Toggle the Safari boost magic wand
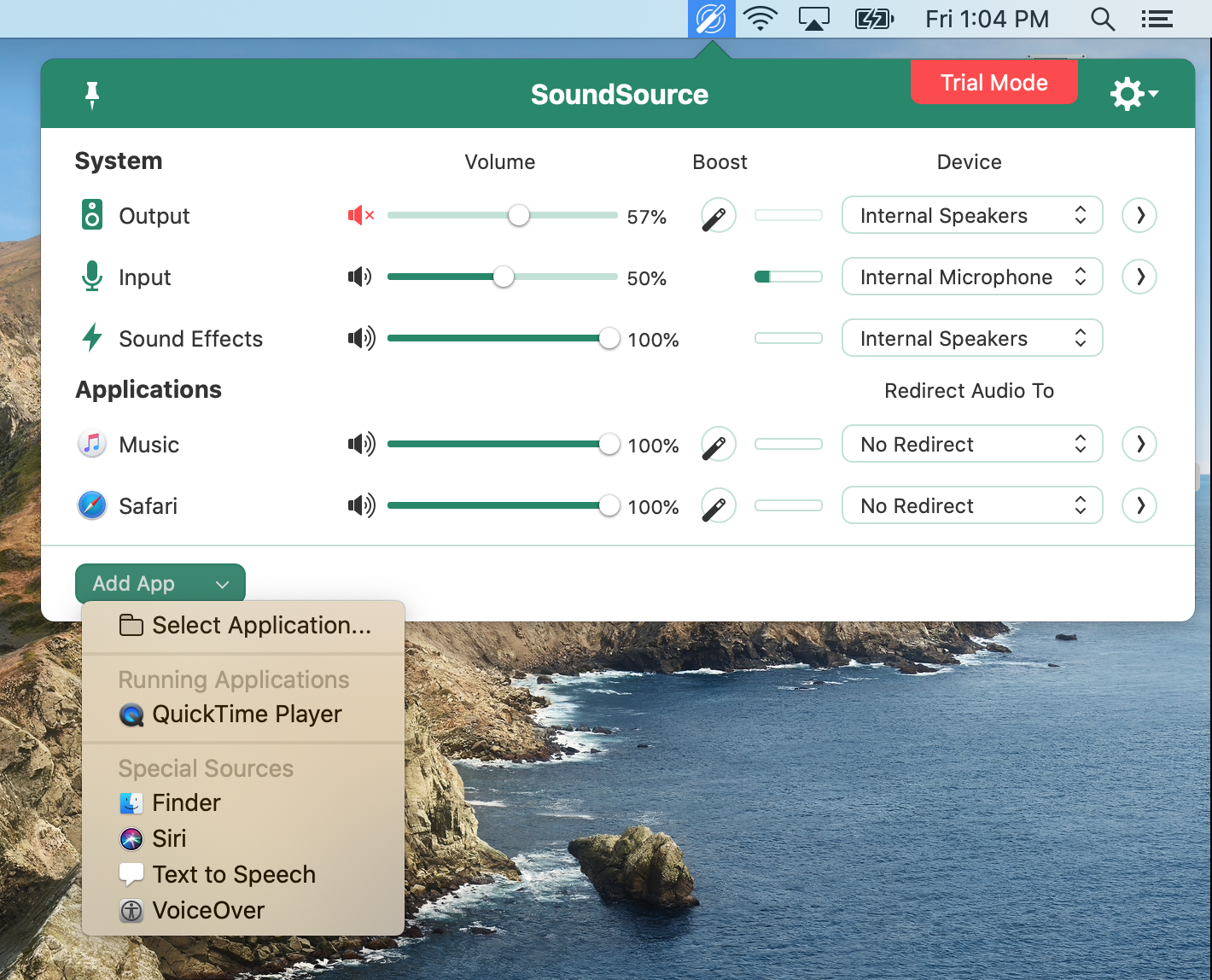This screenshot has height=980, width=1212. click(719, 505)
